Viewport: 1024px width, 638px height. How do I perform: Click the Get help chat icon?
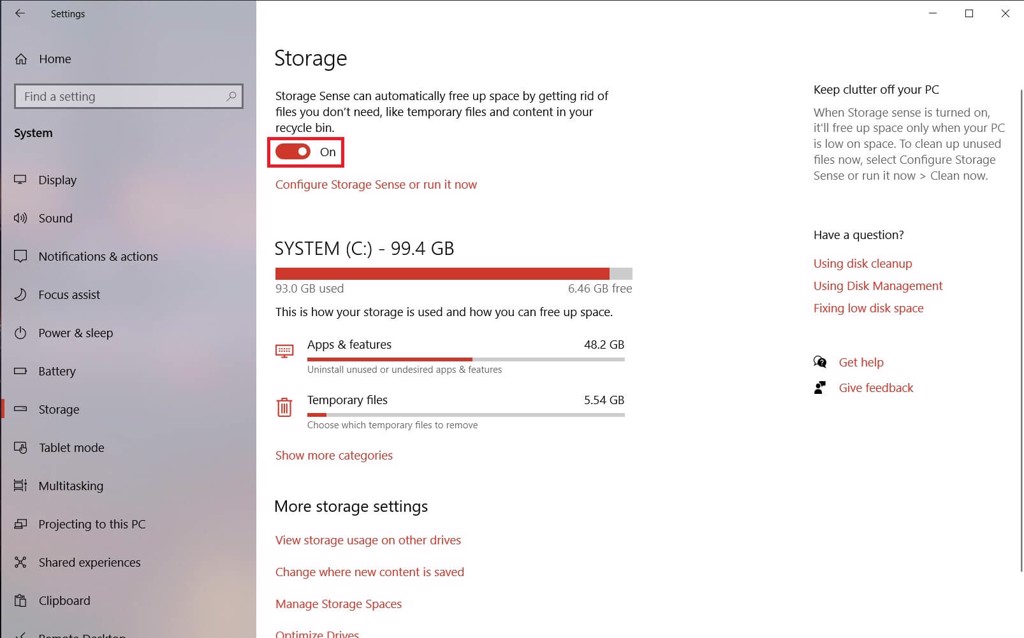click(x=820, y=362)
